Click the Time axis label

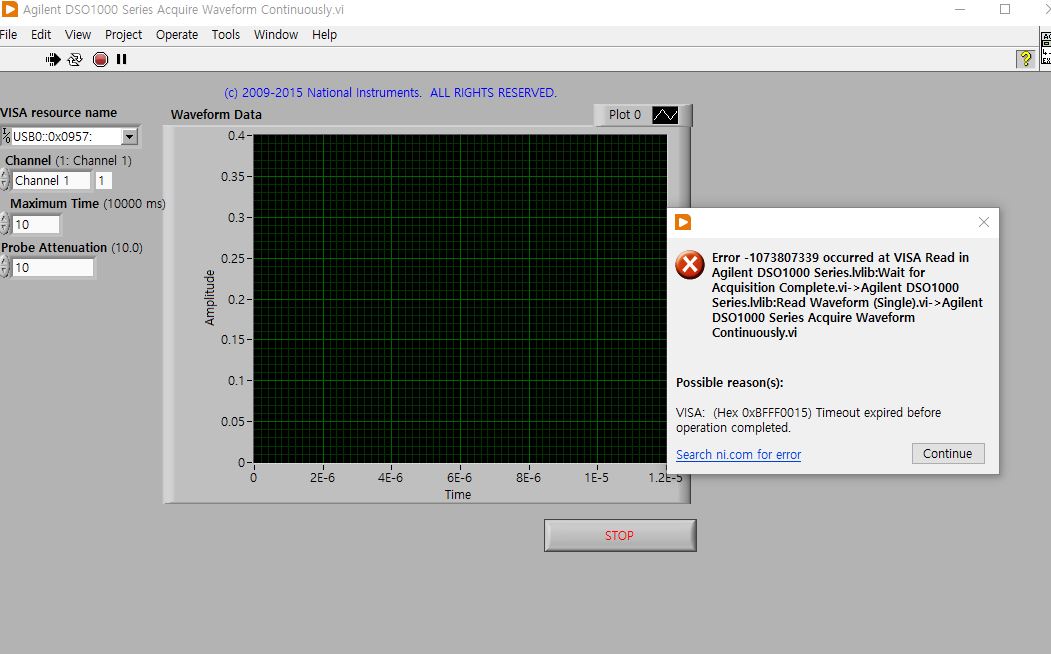pos(458,495)
